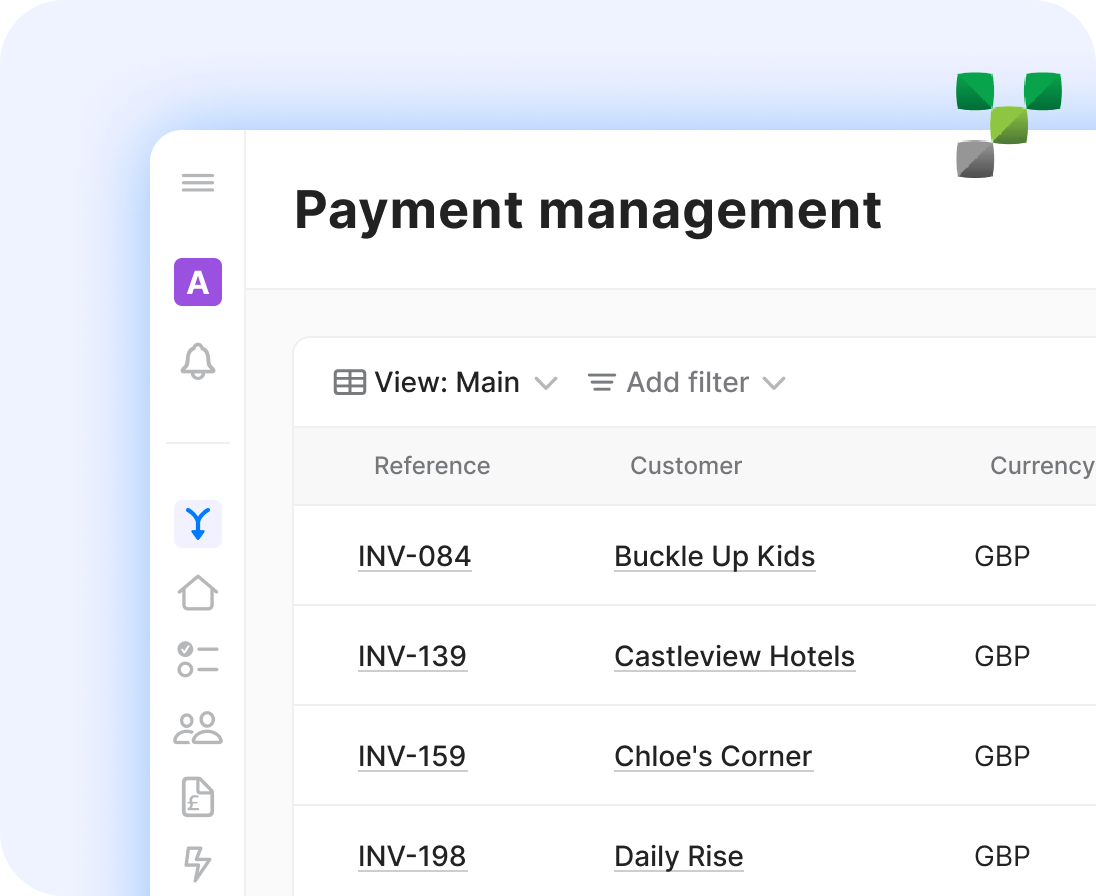Open the "View: Main" dropdown
The image size is (1096, 896).
447,382
